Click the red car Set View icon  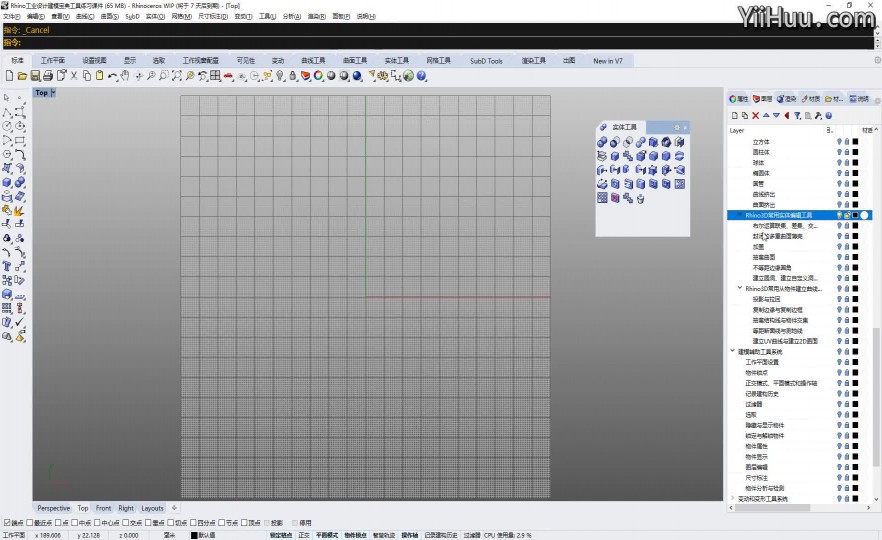coord(228,76)
